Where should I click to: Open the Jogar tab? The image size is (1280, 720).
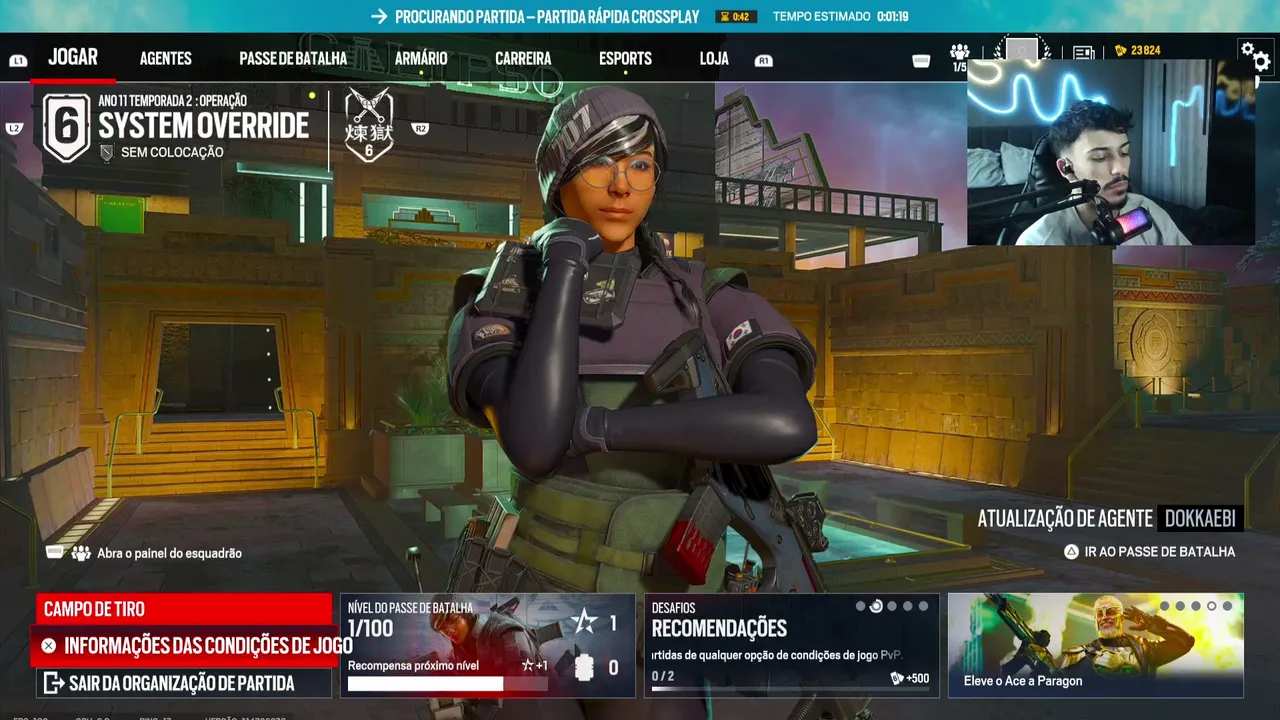73,57
